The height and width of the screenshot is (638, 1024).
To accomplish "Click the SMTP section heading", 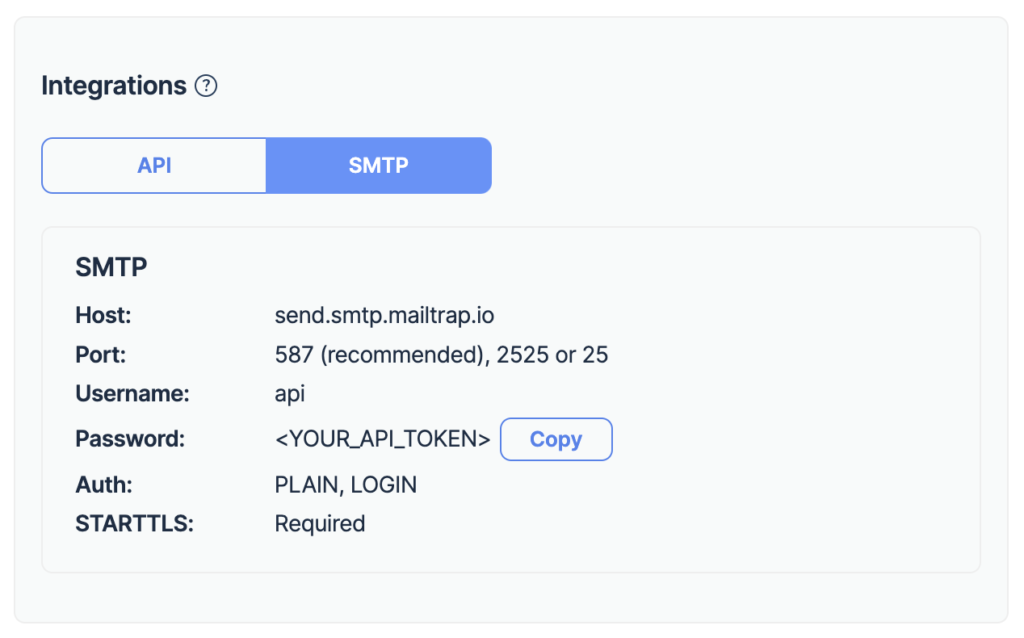I will (x=110, y=267).
